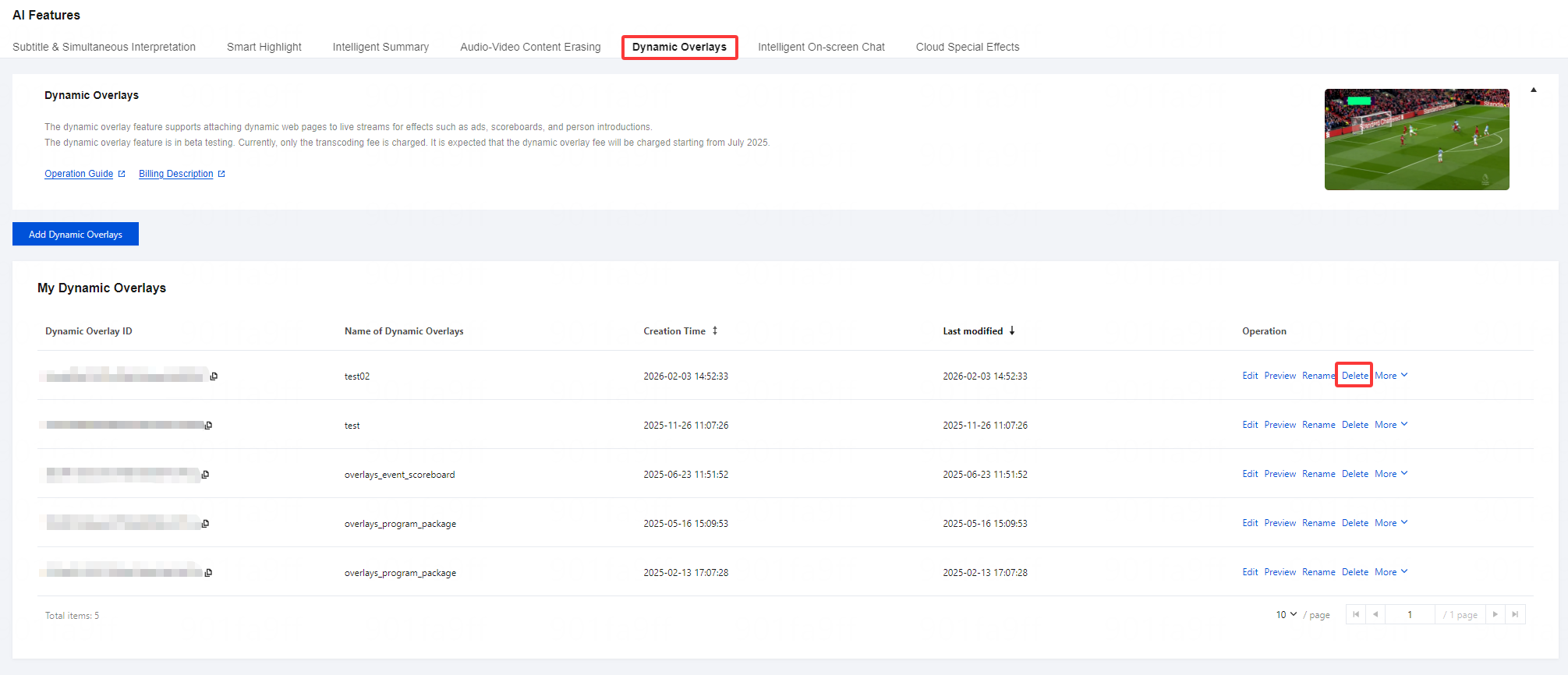The height and width of the screenshot is (675, 1568).
Task: Open More dropdown for test02 row
Action: [1391, 376]
